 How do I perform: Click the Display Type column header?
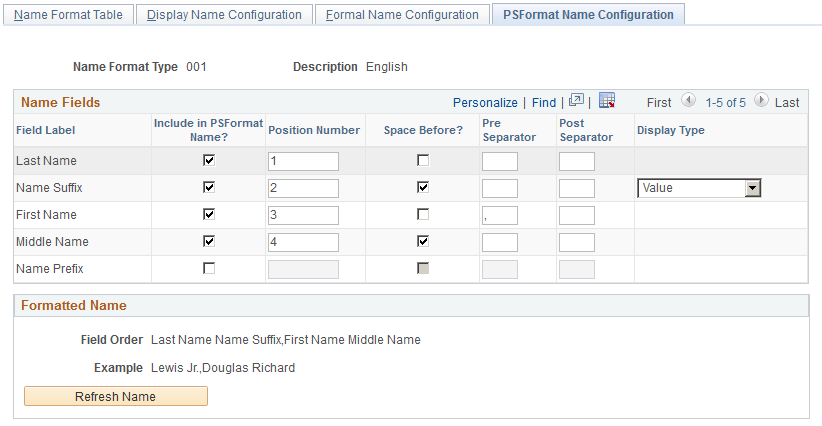[670, 130]
